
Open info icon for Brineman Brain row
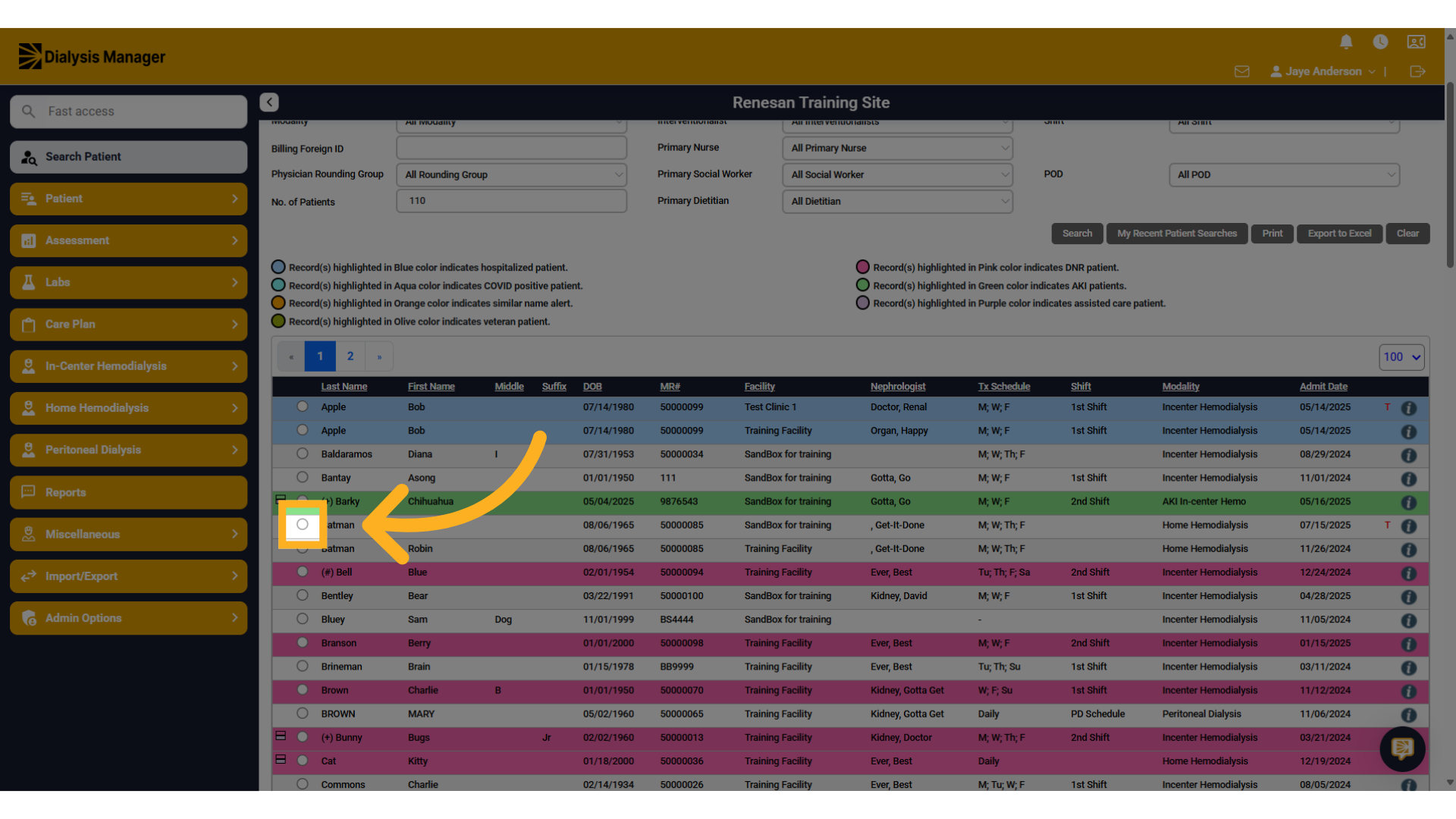pyautogui.click(x=1409, y=667)
